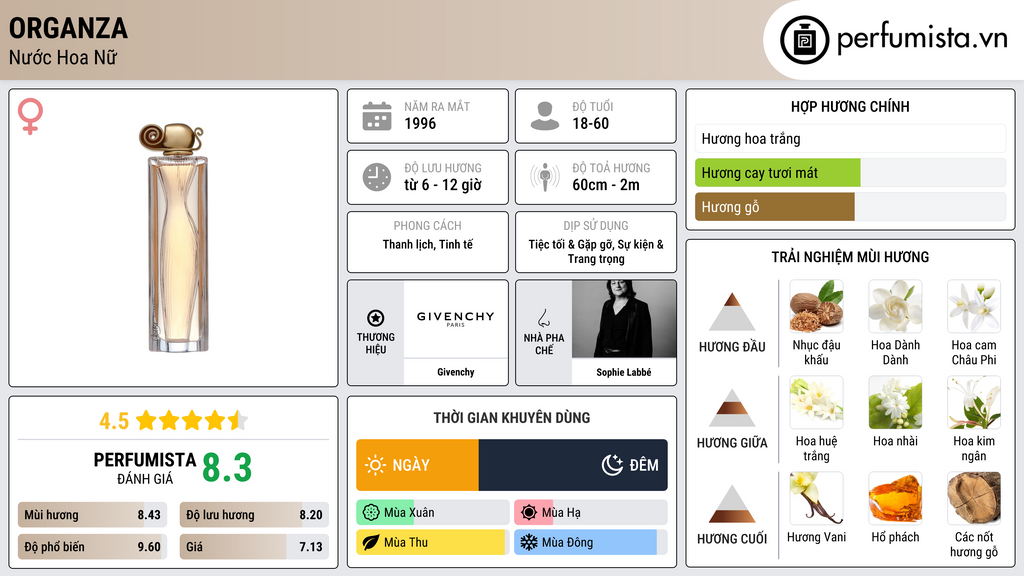Click the style text Thanh lịch, Tinh tế
Viewport: 1024px width, 576px height.
428,244
